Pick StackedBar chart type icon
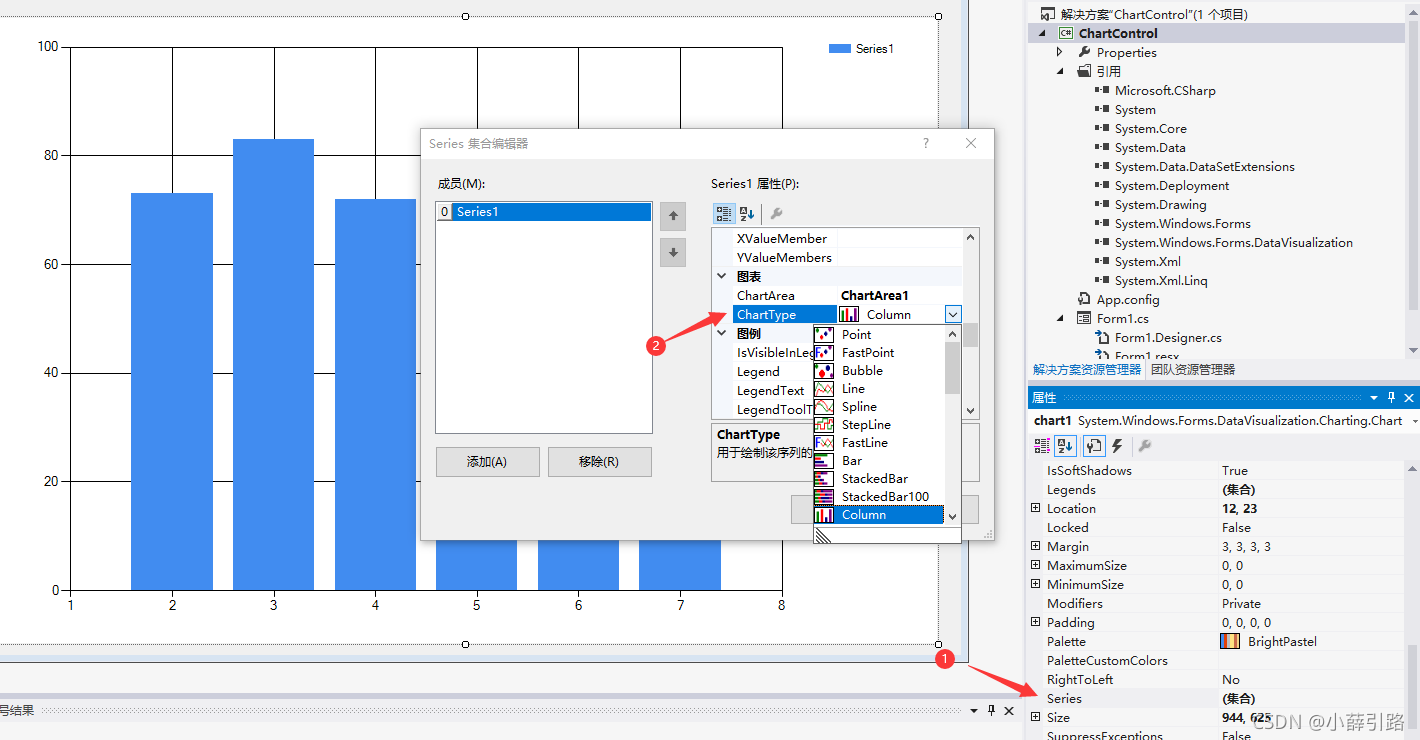Screen dimensions: 1420x740 coord(824,478)
